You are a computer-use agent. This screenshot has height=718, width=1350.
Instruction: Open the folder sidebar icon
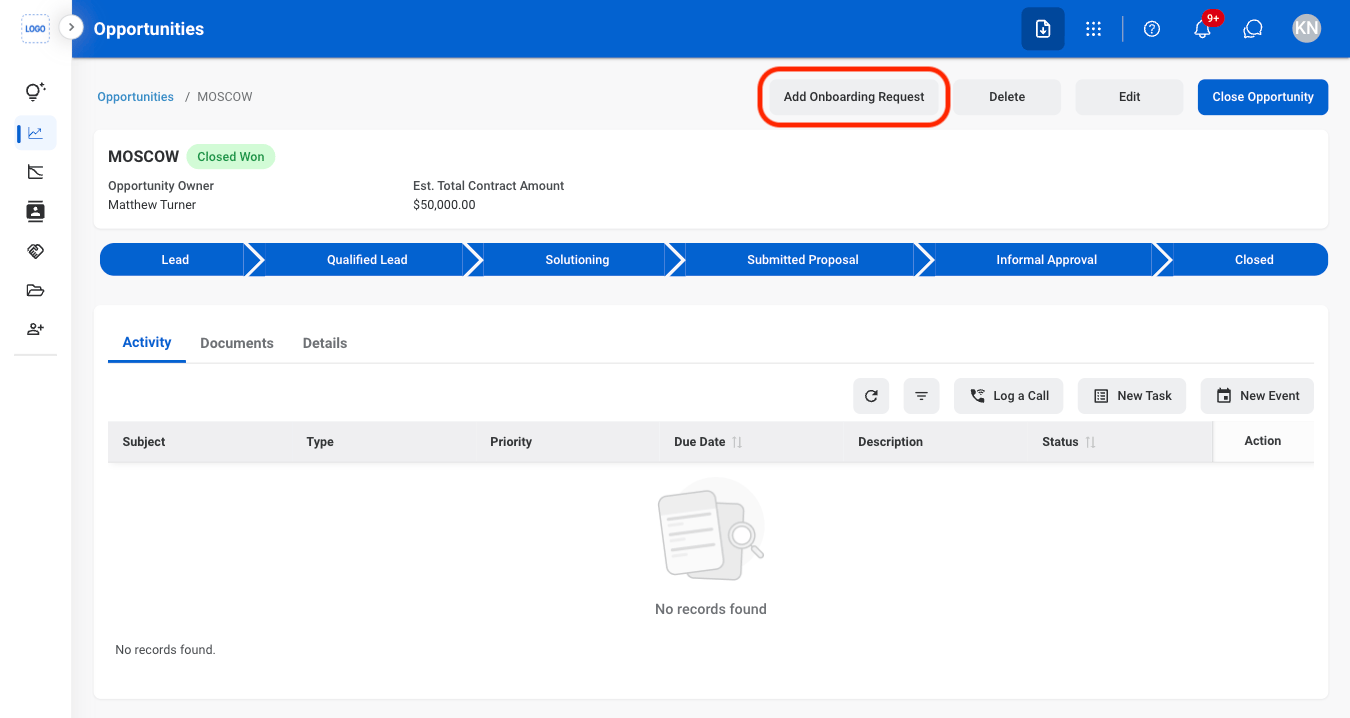coord(35,291)
